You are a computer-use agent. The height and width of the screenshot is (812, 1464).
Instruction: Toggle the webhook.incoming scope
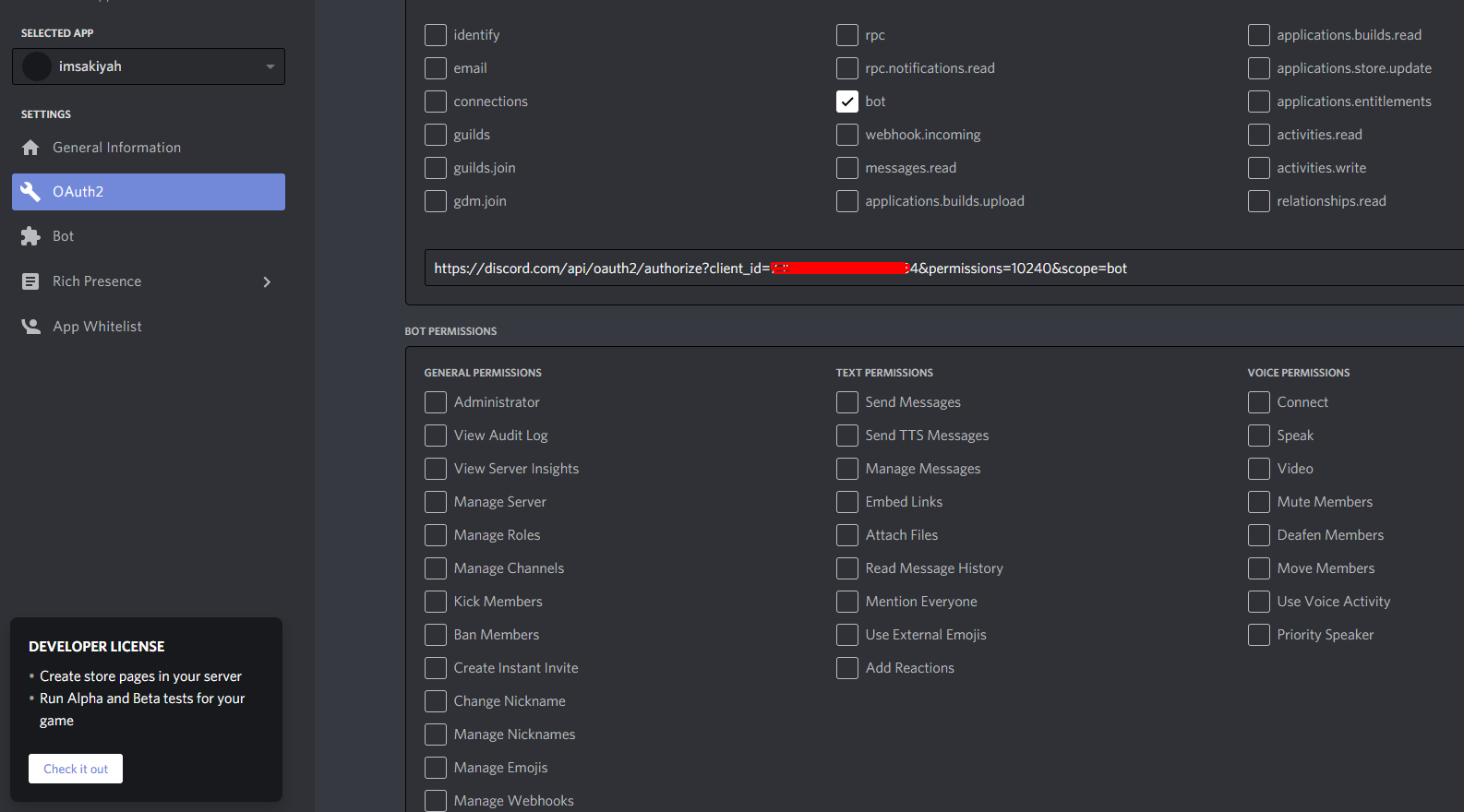point(846,135)
